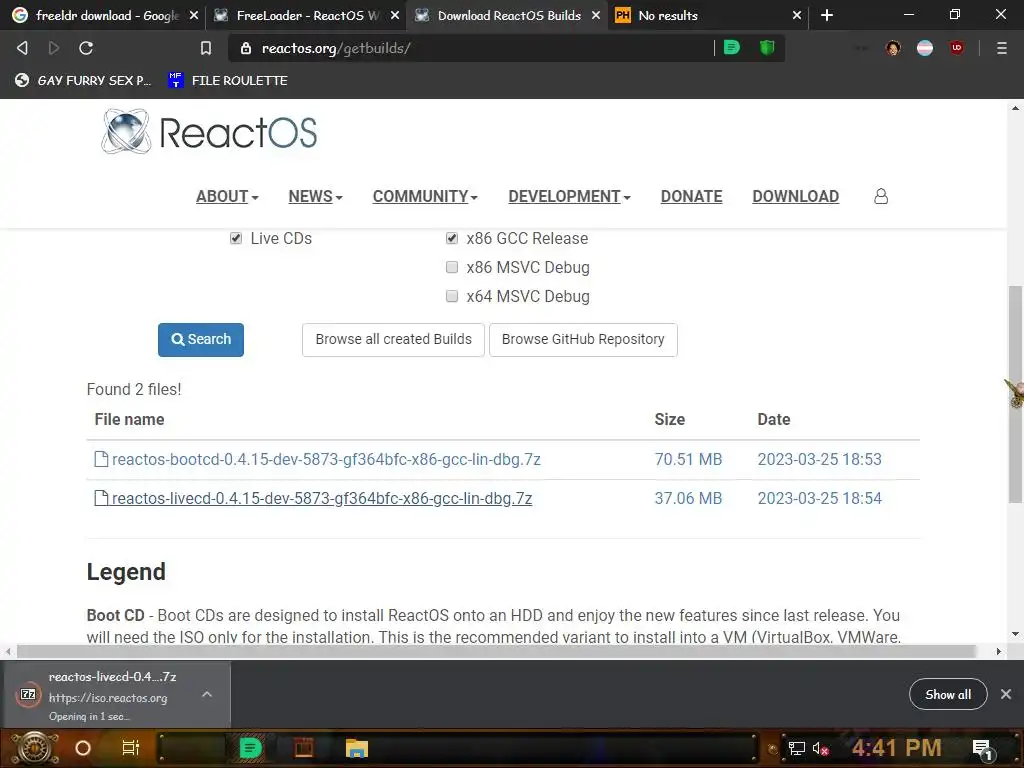Screen dimensions: 1024x768
Task: Click the muted volume tray icon
Action: tap(820, 748)
